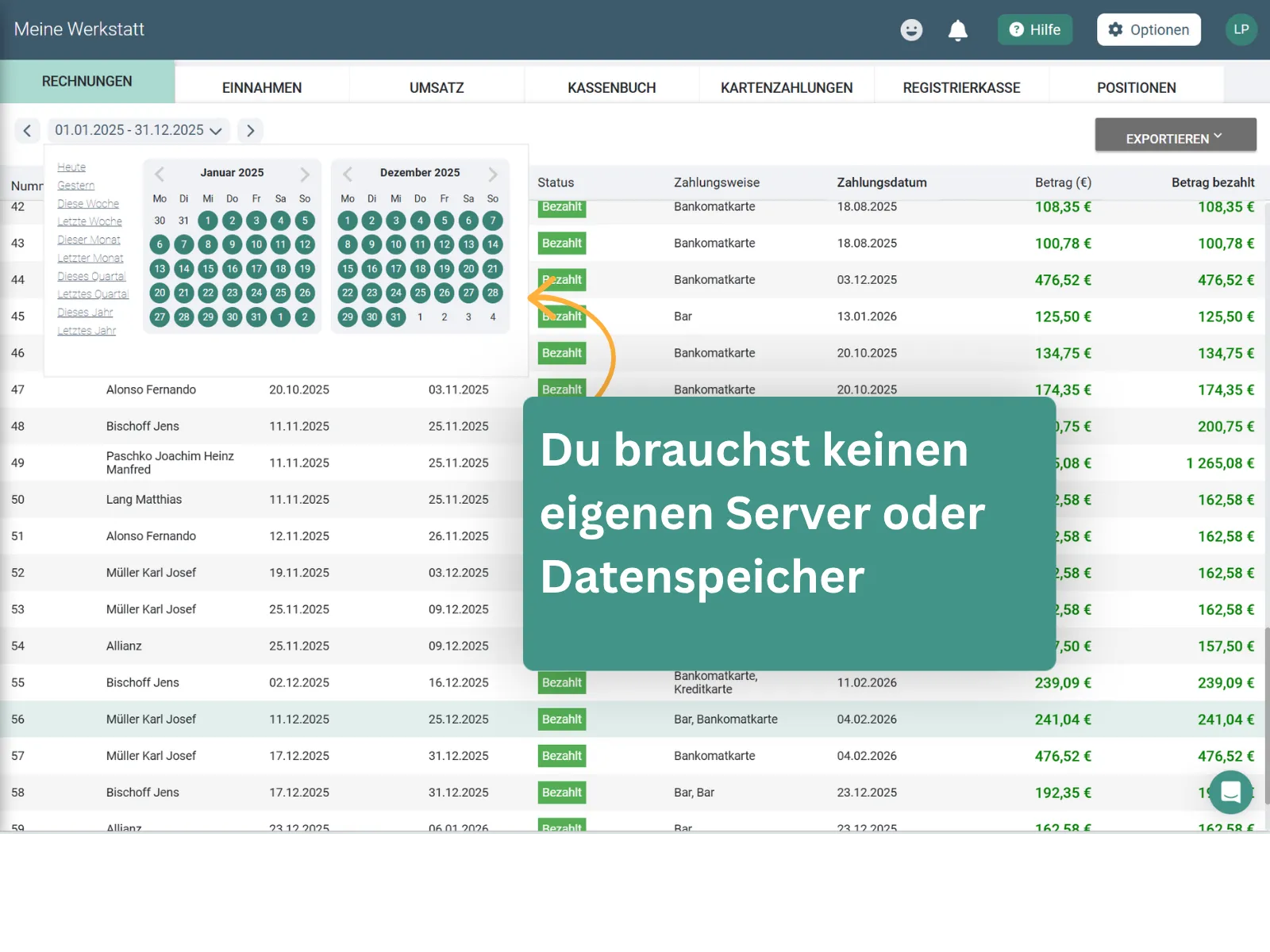The width and height of the screenshot is (1270, 952).
Task: Click amount 476,52 € in row 57
Action: point(1063,756)
